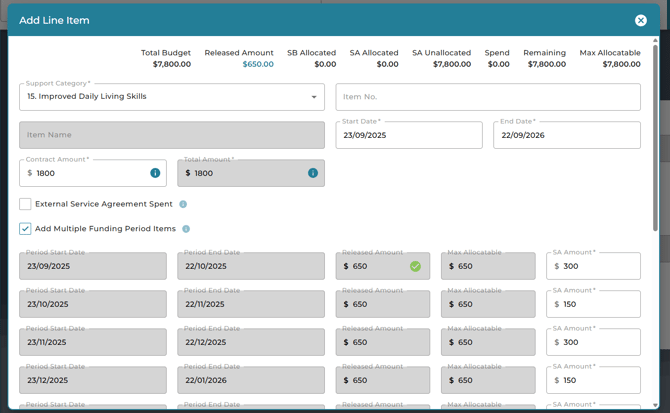Click the Released Amount $650.00 link
Screen dimensions: 670x413
click(x=258, y=64)
